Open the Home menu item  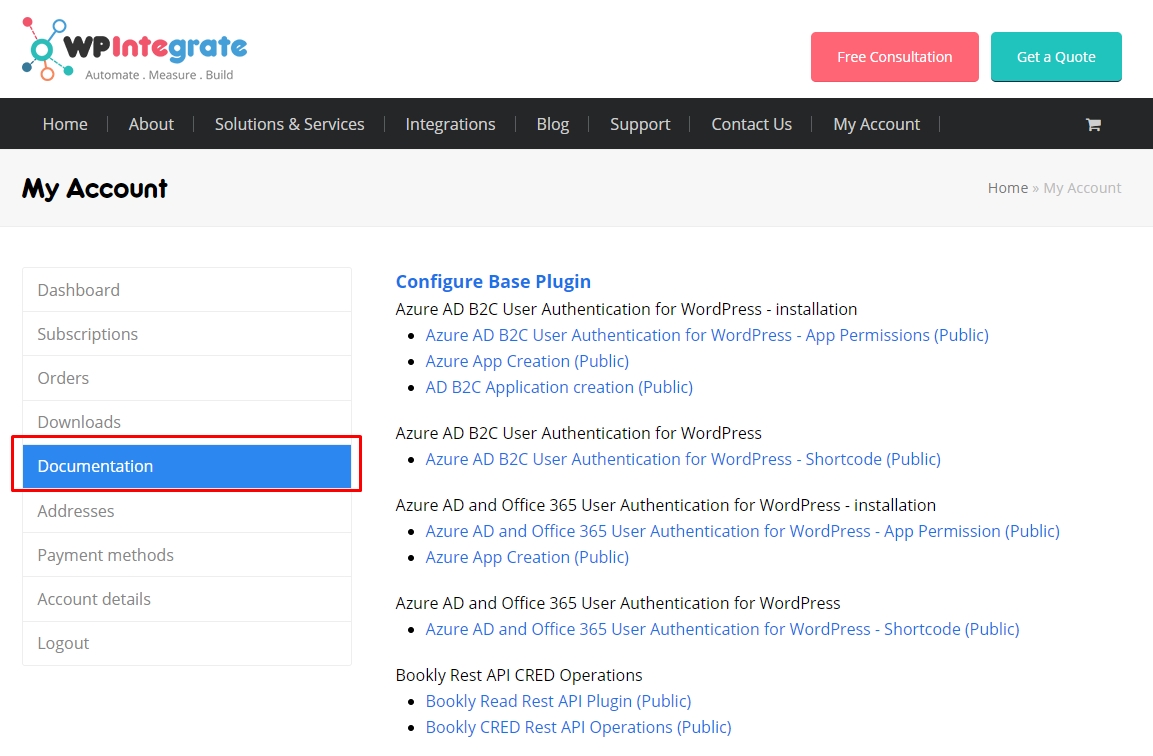[65, 124]
